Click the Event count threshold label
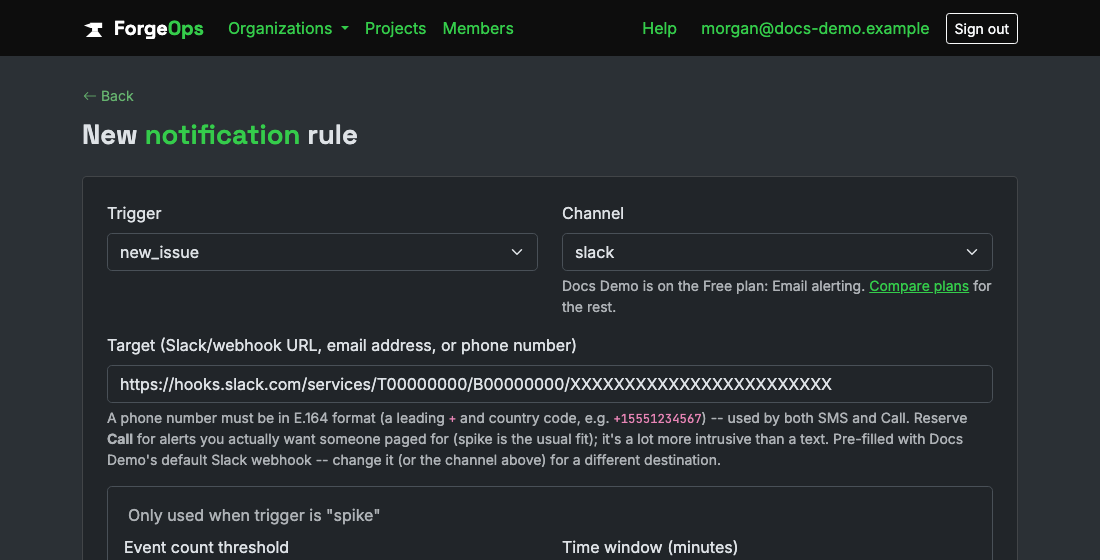Viewport: 1100px width, 560px height. pos(206,547)
